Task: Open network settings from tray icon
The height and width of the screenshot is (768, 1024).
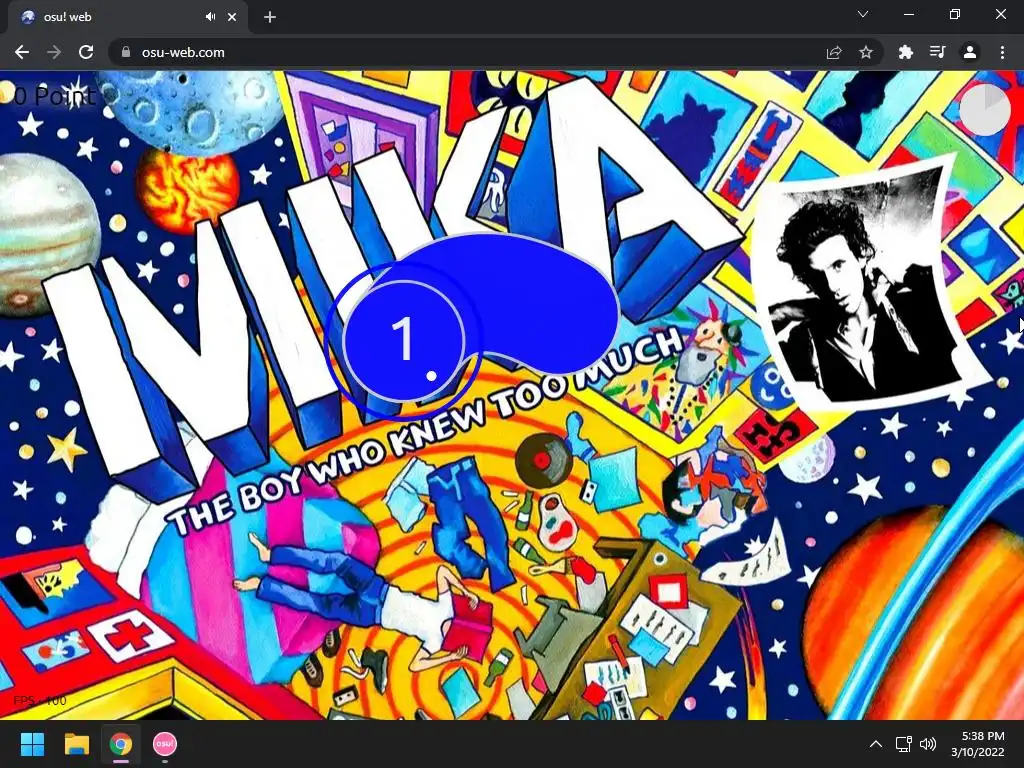Action: pyautogui.click(x=904, y=744)
